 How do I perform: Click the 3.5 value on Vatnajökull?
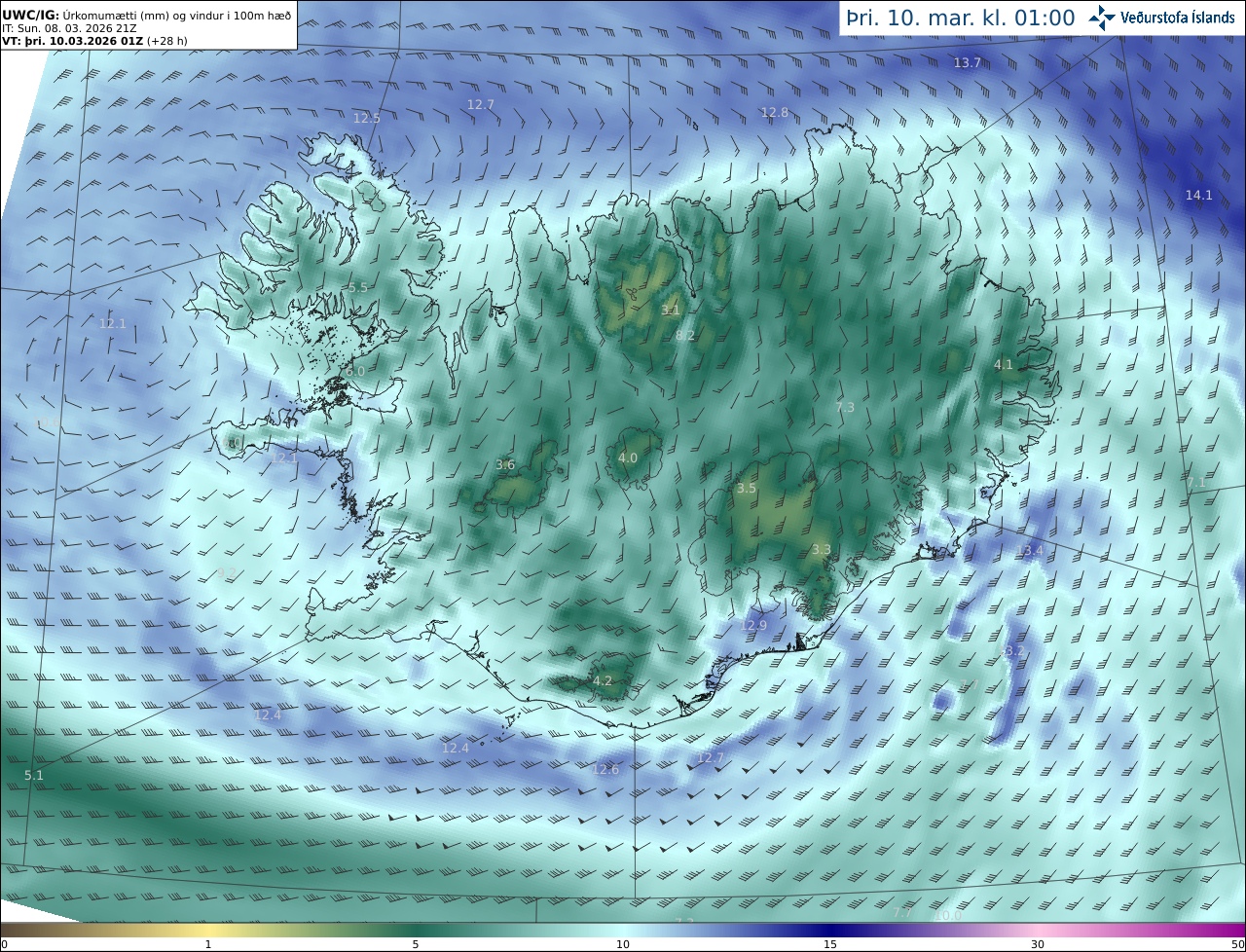(x=747, y=488)
